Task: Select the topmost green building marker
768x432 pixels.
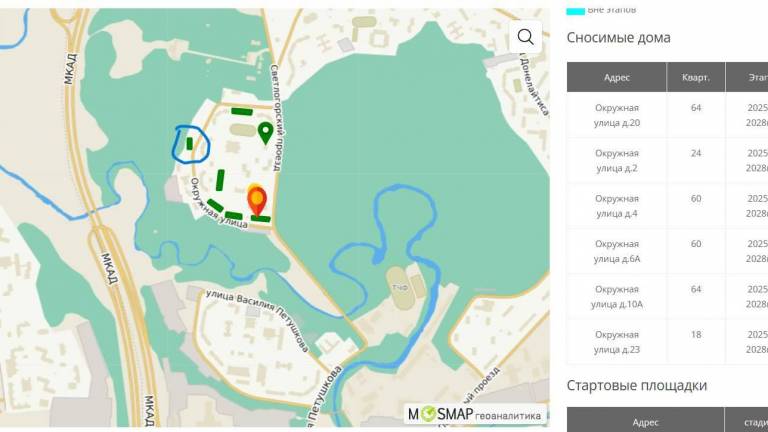Action: [x=242, y=111]
